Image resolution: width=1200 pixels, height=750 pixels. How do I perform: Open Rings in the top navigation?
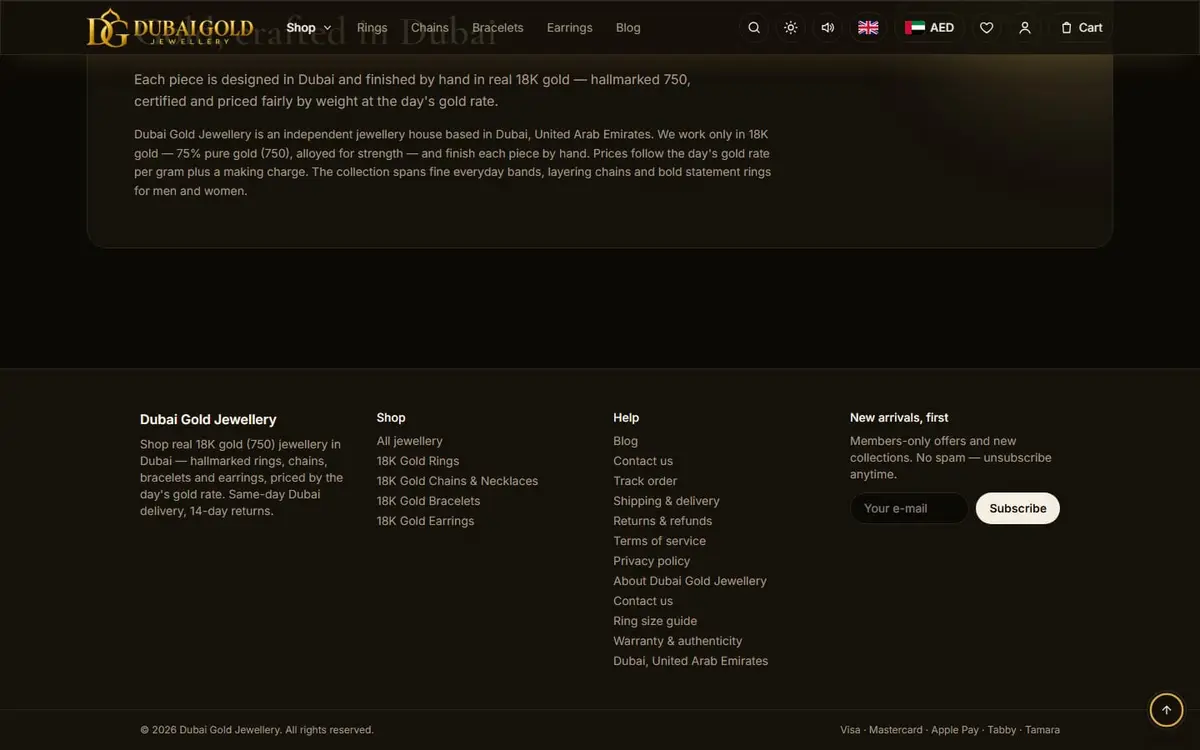pyautogui.click(x=372, y=28)
